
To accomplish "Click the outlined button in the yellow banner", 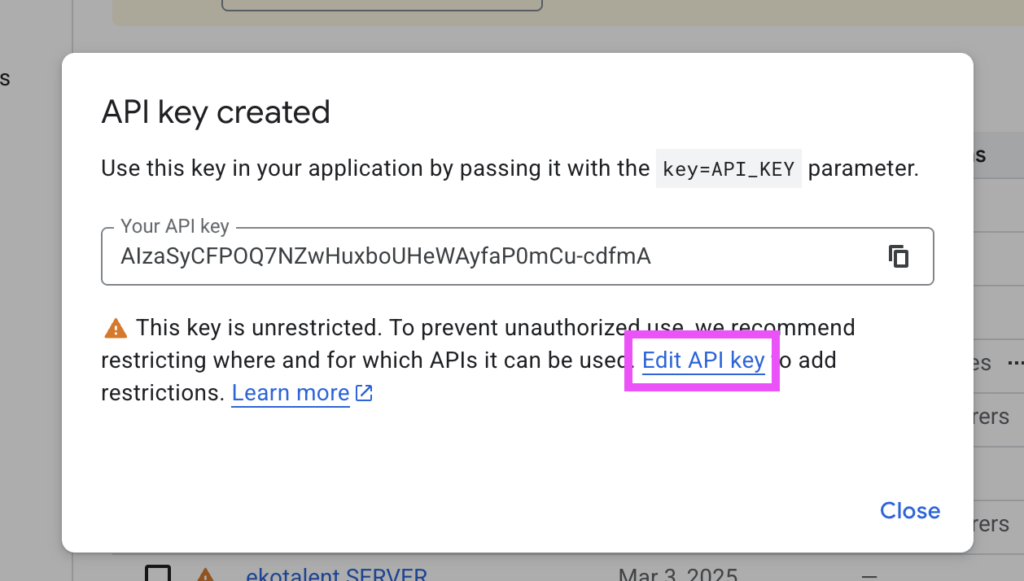I will [381, 5].
